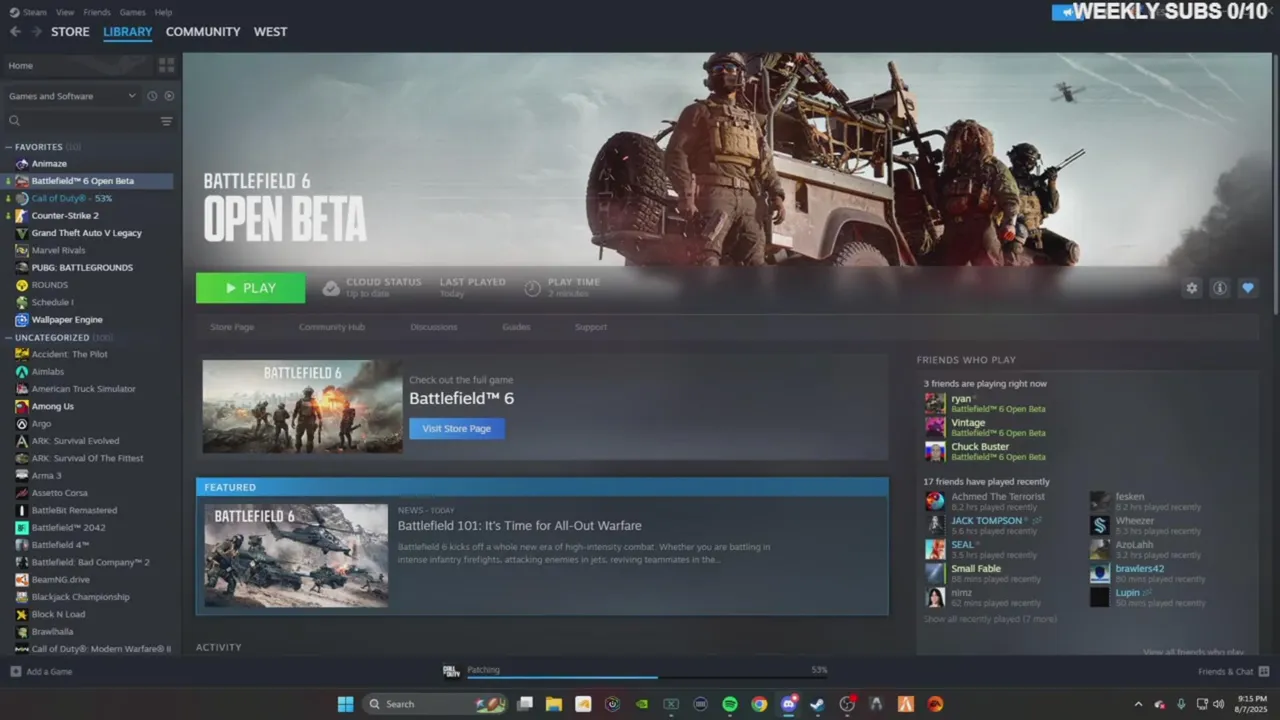Viewport: 1280px width, 720px height.
Task: Open Chrome from the taskbar
Action: tap(759, 704)
